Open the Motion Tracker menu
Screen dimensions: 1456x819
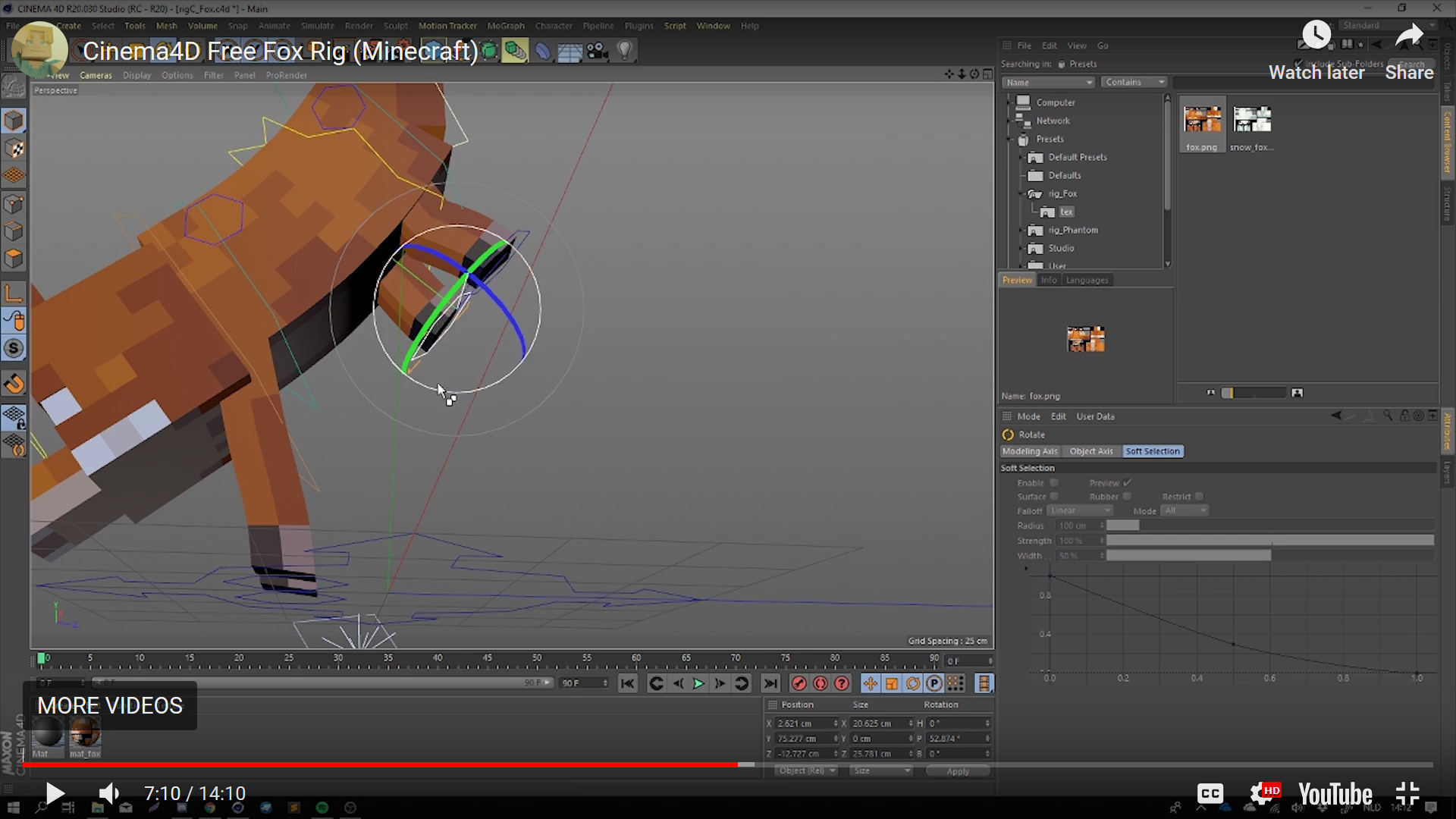(x=447, y=26)
